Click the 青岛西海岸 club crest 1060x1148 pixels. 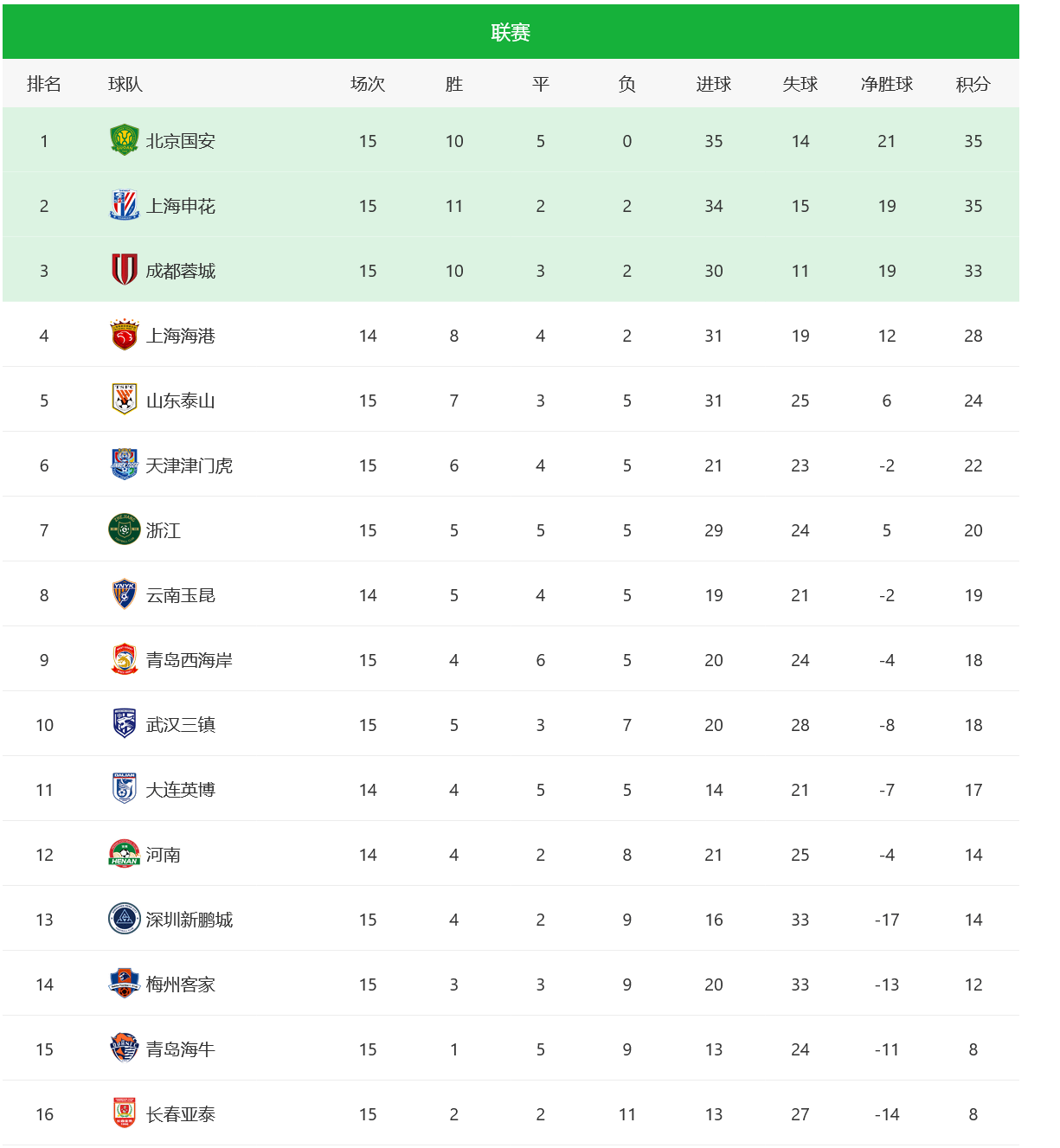pos(125,659)
